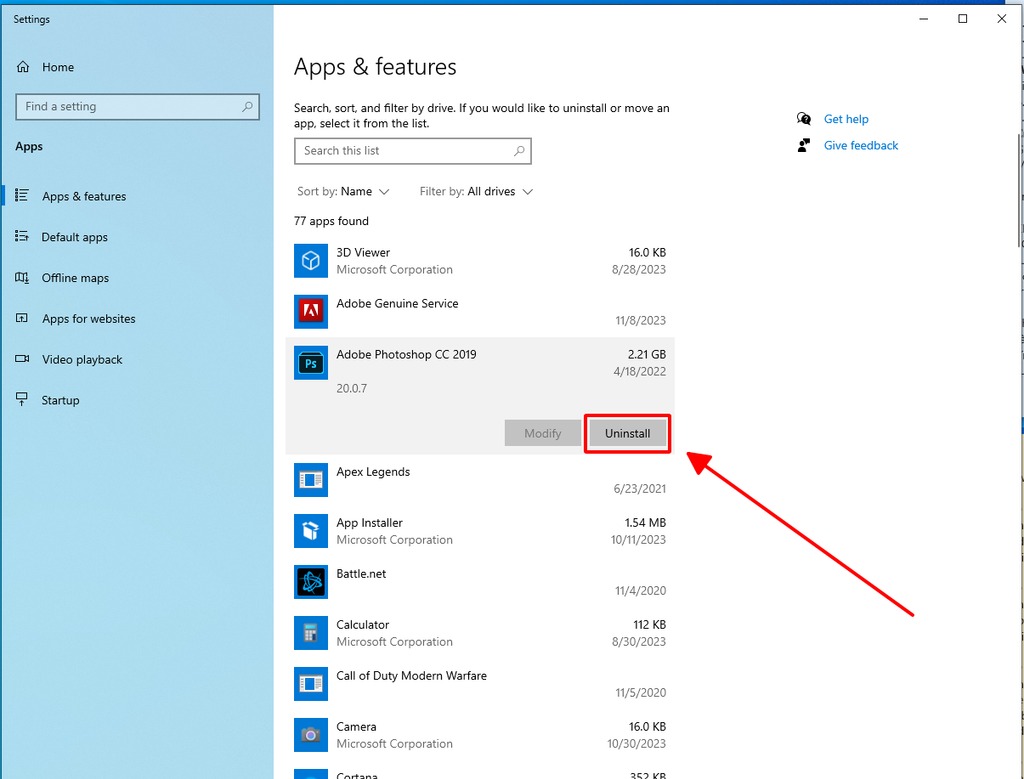Focus the Search this list field
The image size is (1024, 779).
click(413, 151)
